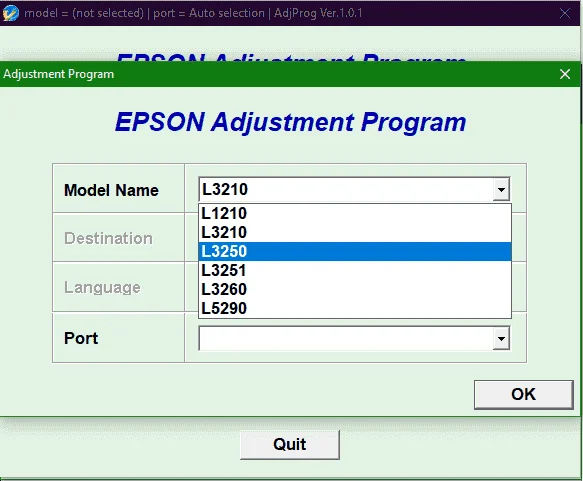Select L1210 from the model list

355,213
